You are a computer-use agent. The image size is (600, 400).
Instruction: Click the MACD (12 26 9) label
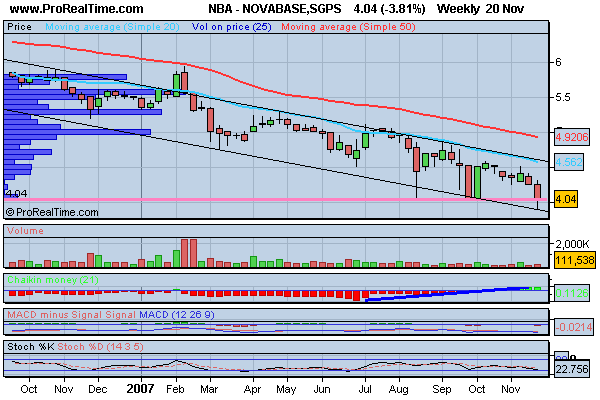tap(177, 315)
